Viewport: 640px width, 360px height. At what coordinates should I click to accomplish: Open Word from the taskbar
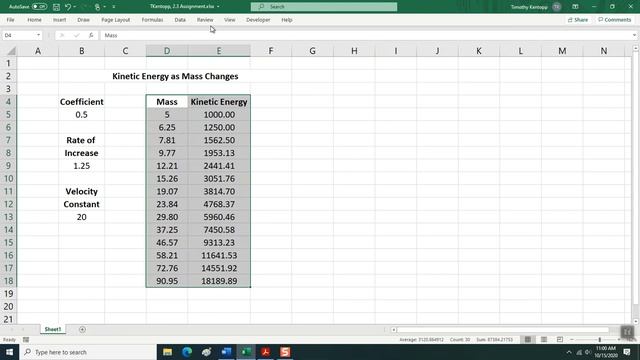coord(226,352)
